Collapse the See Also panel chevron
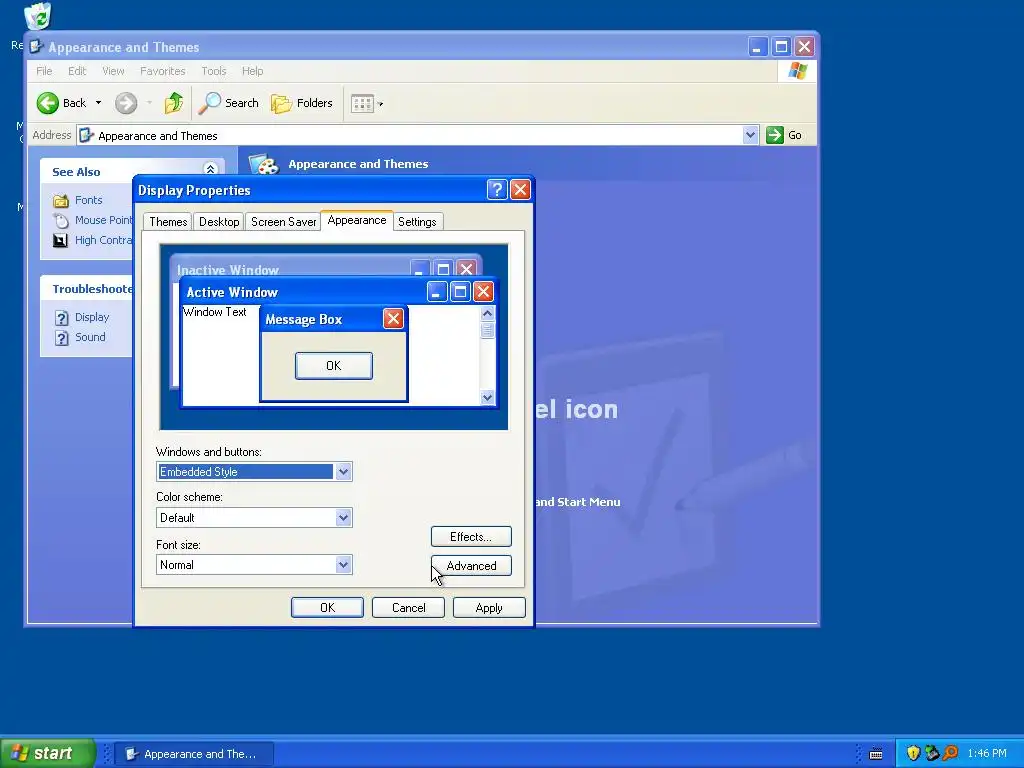 [x=210, y=169]
